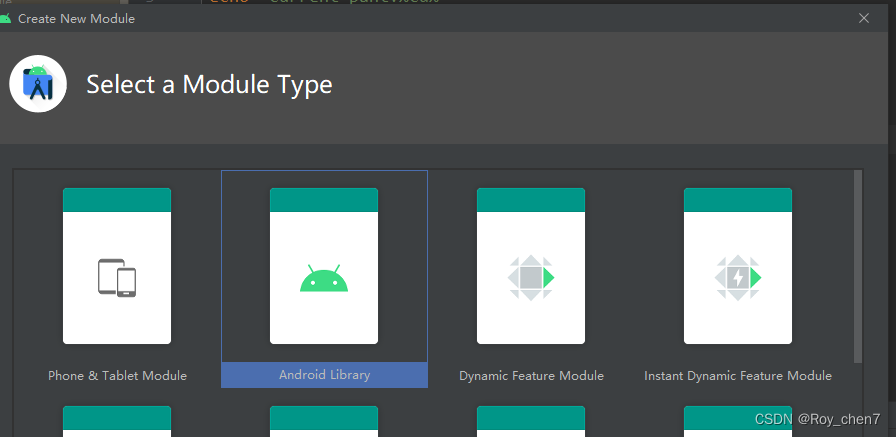896x437 pixels.
Task: Click the 'Instant Dynamic Feature Module' label
Action: coord(738,376)
